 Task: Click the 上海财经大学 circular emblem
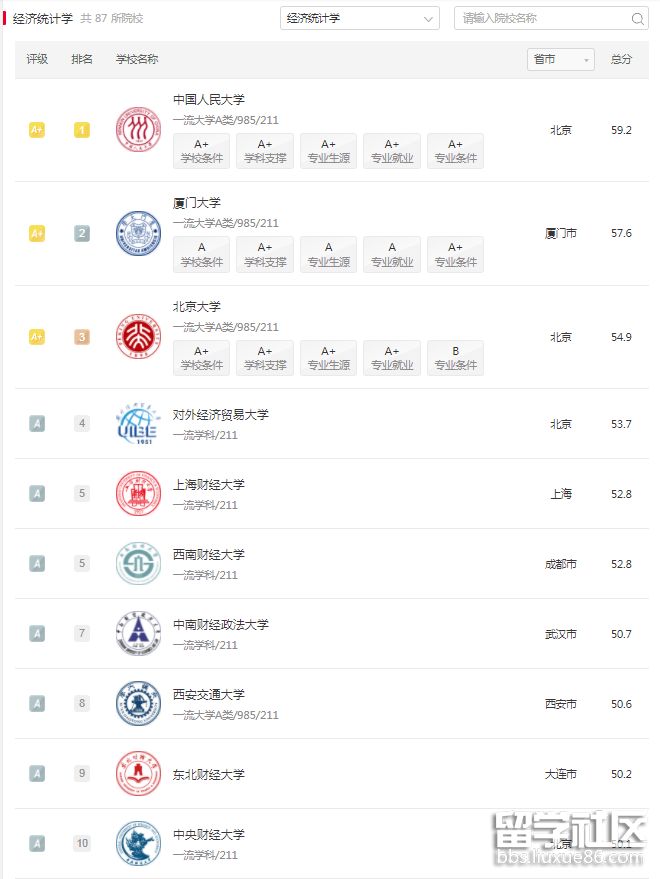[x=138, y=493]
